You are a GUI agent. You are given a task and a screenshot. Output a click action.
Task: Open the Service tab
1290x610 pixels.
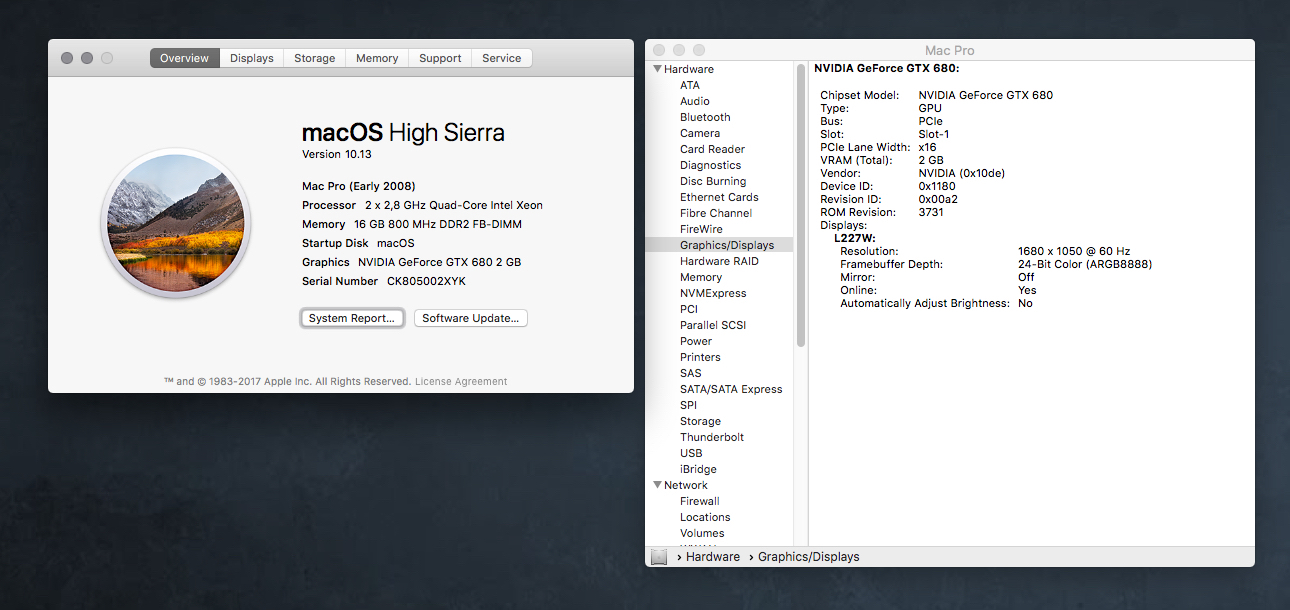point(502,58)
